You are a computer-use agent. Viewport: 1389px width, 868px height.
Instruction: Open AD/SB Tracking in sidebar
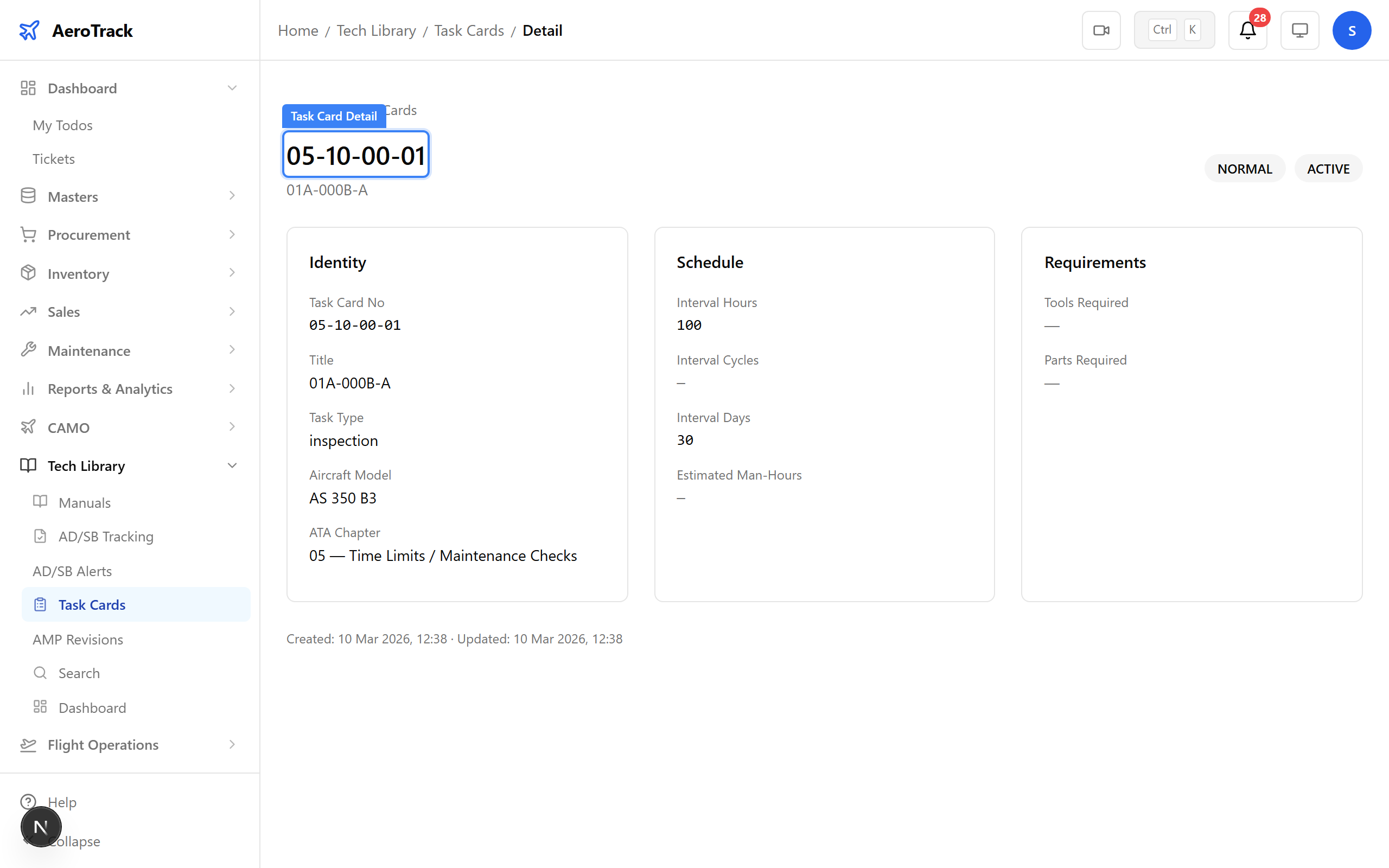tap(106, 536)
